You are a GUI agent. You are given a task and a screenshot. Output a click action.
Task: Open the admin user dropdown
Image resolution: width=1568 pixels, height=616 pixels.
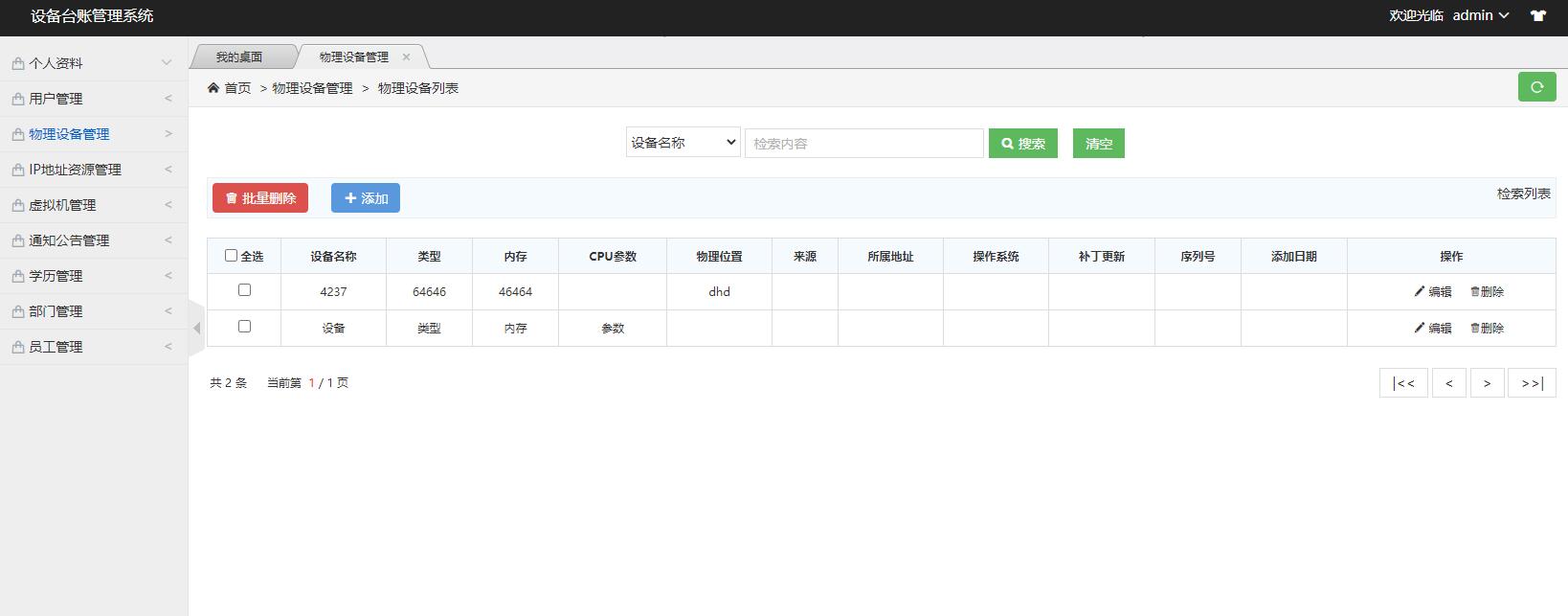(1480, 15)
